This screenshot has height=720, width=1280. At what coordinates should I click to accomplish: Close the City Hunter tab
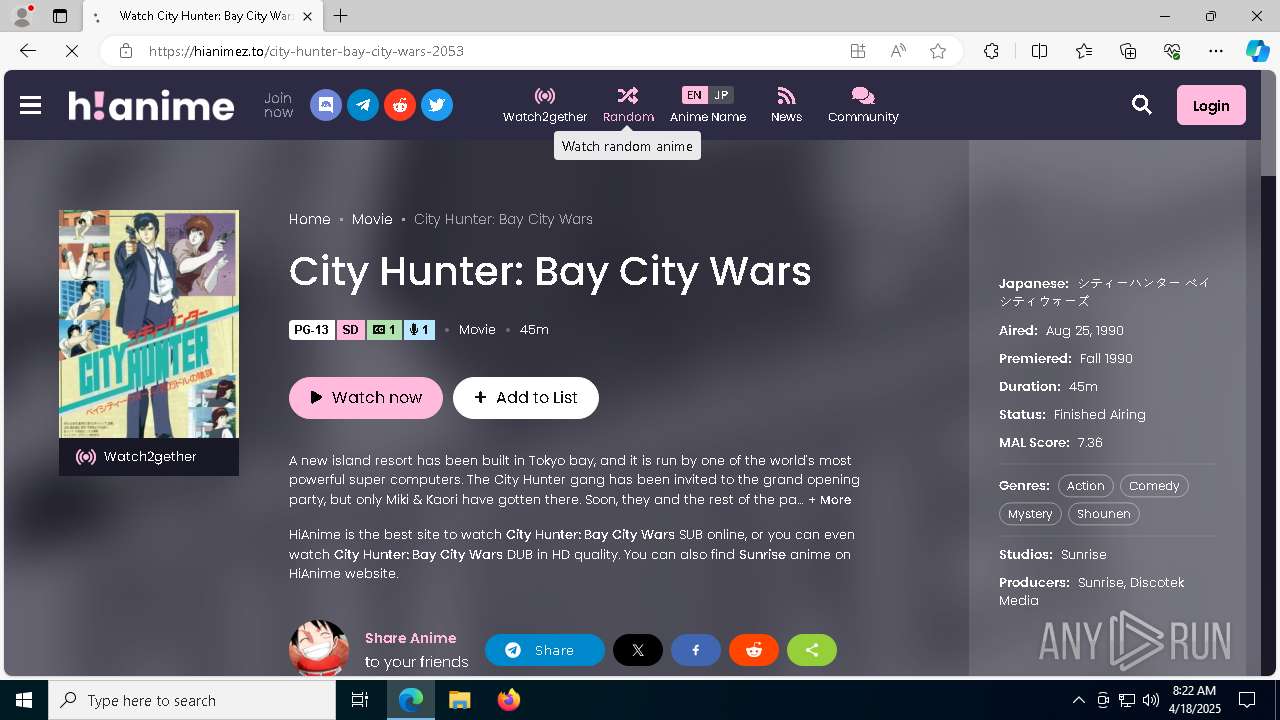[x=308, y=16]
